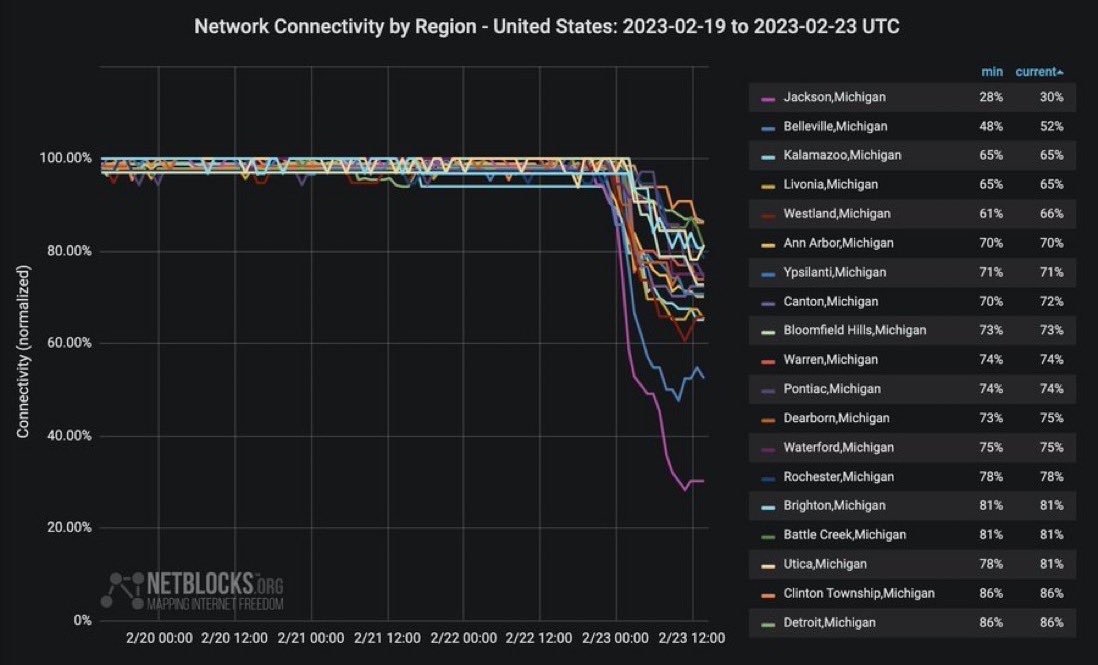The width and height of the screenshot is (1098, 665).
Task: Select the Ypsilanti,Michigan series name in legend
Action: [x=835, y=273]
